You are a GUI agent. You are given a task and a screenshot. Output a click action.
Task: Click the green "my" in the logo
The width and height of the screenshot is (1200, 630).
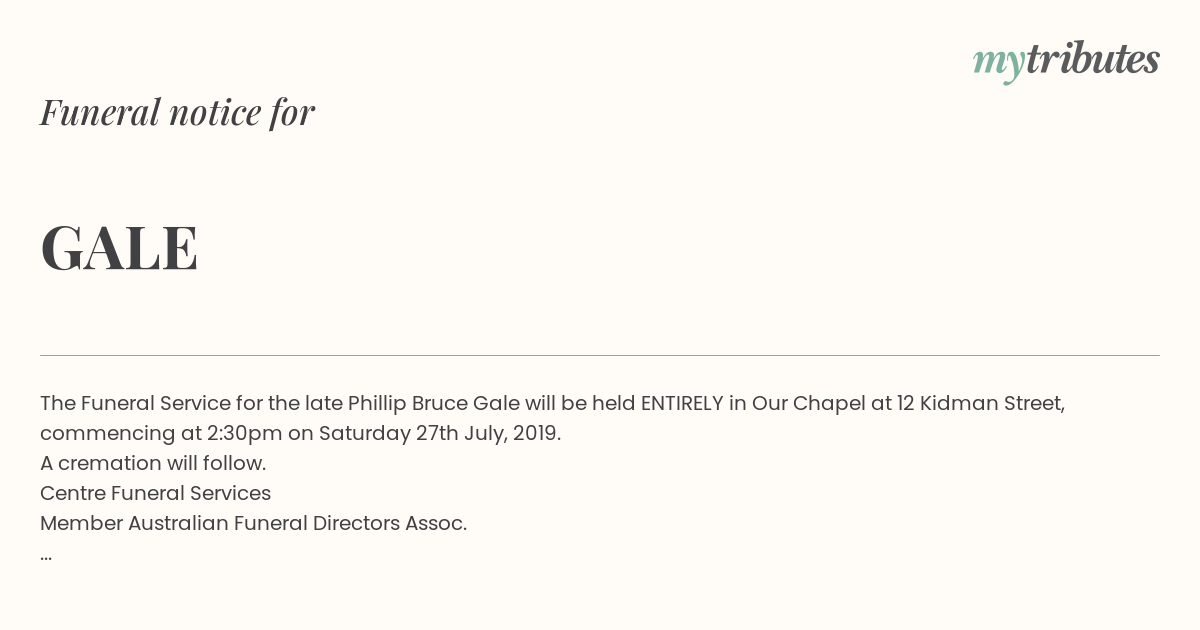click(x=999, y=64)
